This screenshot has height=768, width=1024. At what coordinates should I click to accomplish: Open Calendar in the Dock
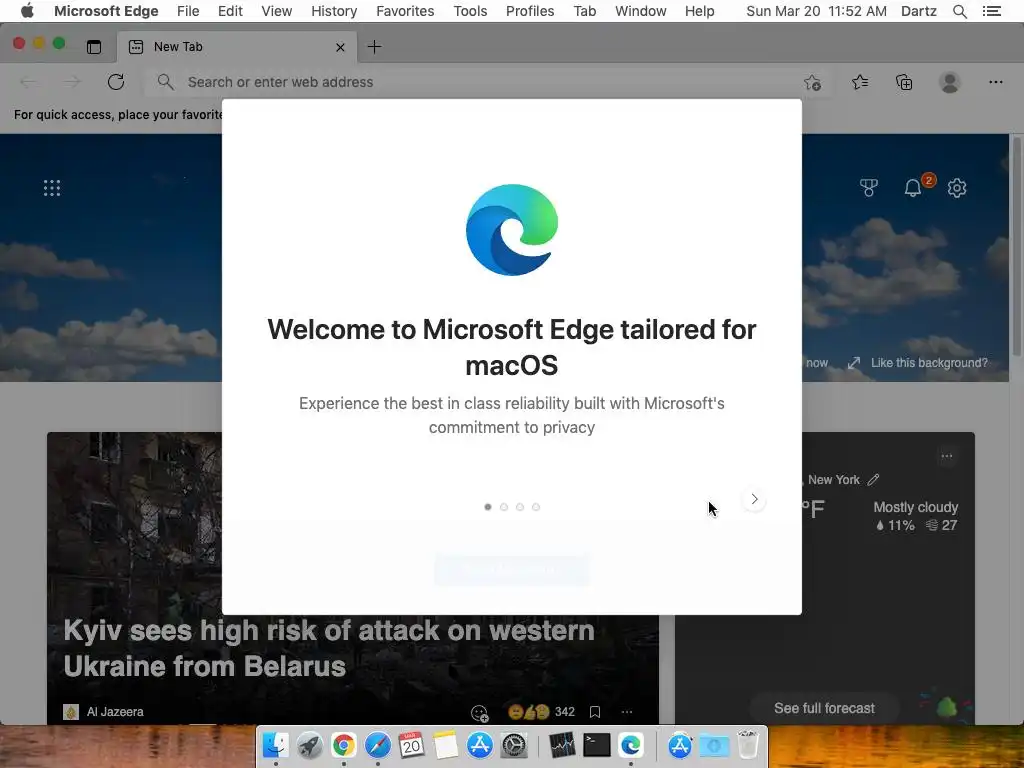click(x=411, y=745)
